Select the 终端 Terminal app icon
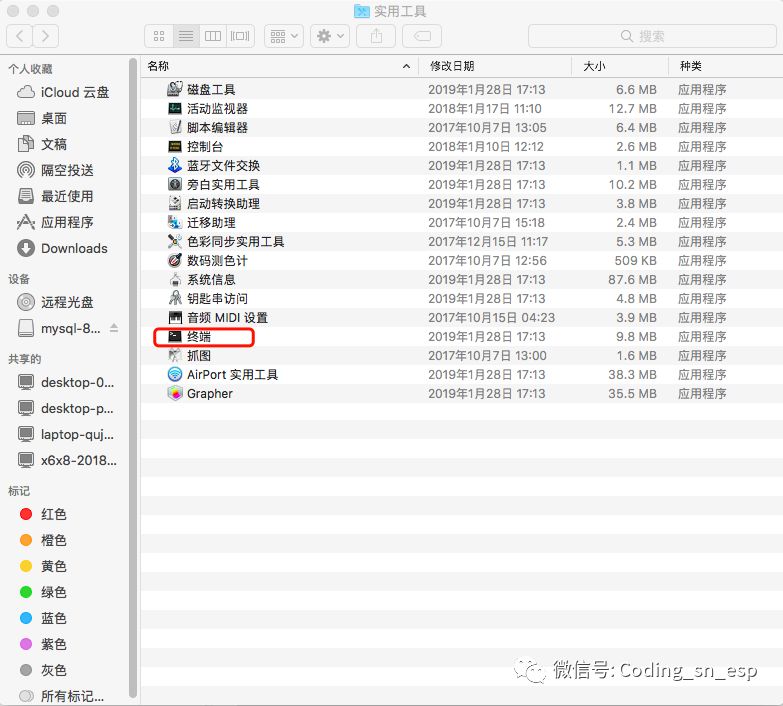Screen dimensions: 783x706 click(175, 337)
